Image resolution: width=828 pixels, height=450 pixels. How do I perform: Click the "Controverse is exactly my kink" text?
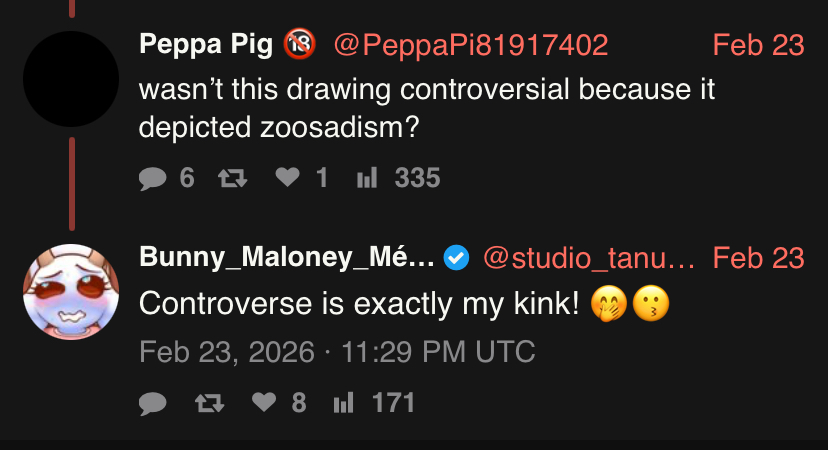[x=359, y=304]
